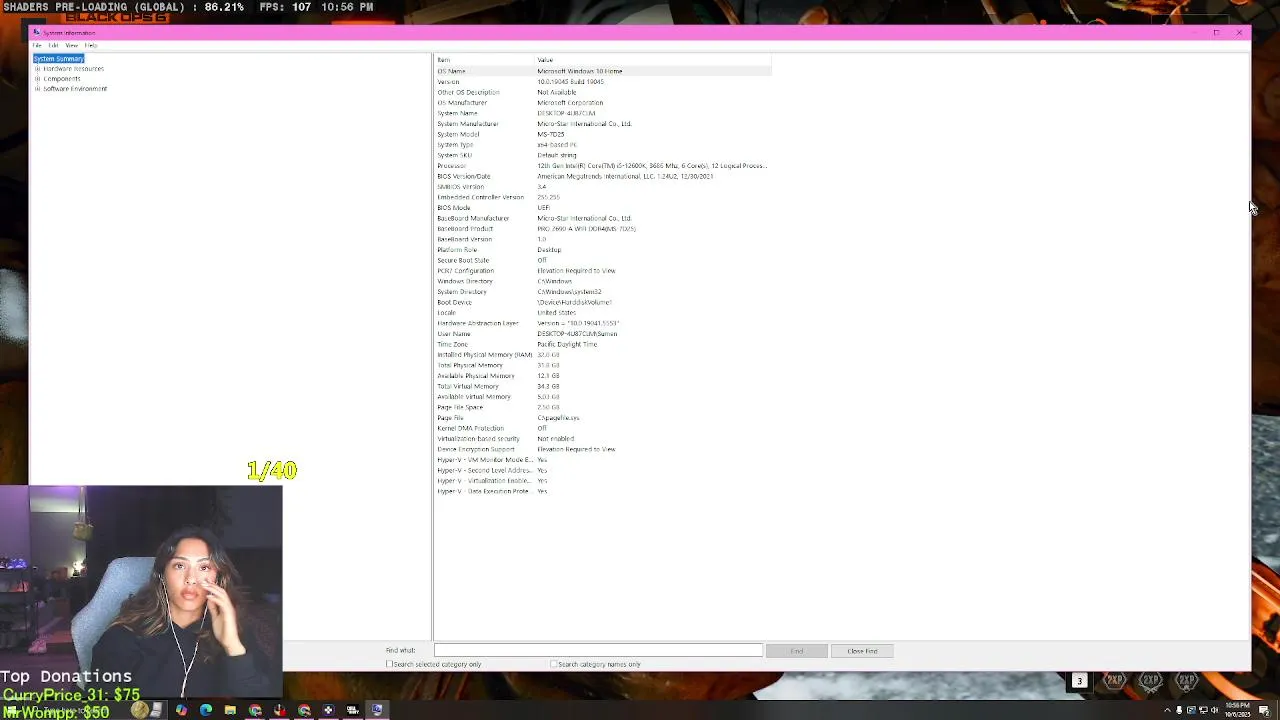Screen dimensions: 1280x720
Task: Select the Time Zone row
Action: pyautogui.click(x=603, y=344)
